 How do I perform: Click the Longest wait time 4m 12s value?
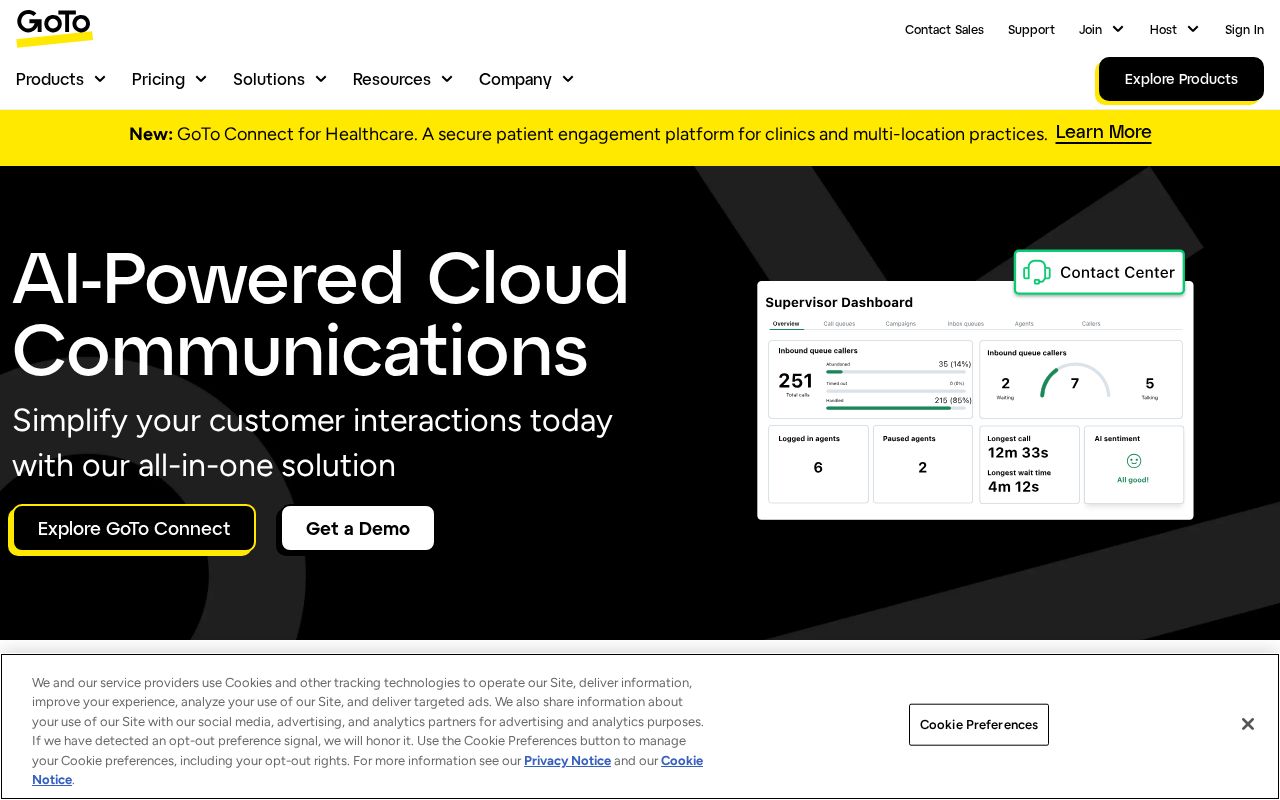pyautogui.click(x=1013, y=487)
